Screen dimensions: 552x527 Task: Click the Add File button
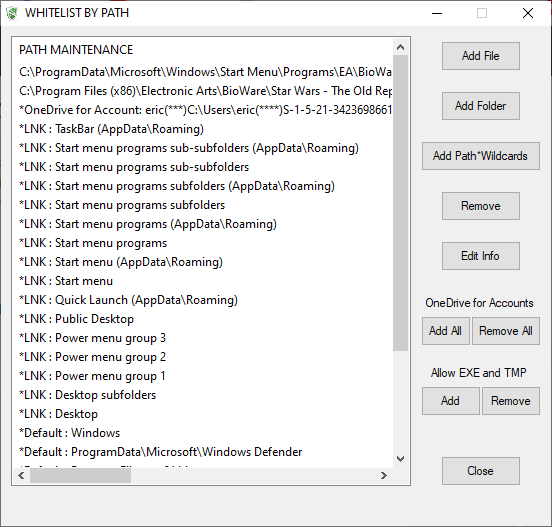click(481, 56)
